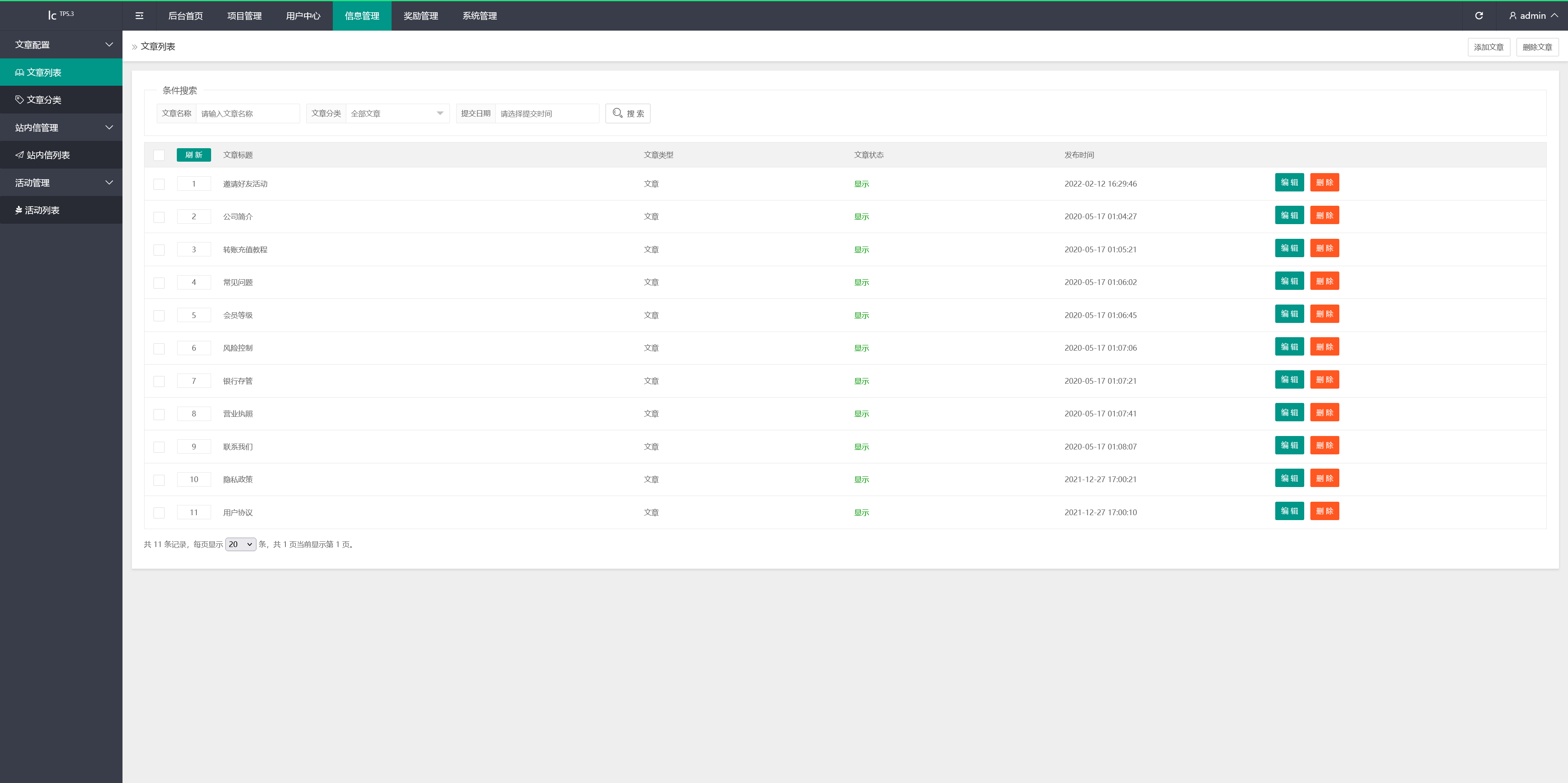Click the 添加文章 button
Viewport: 1568px width, 783px height.
tap(1488, 47)
